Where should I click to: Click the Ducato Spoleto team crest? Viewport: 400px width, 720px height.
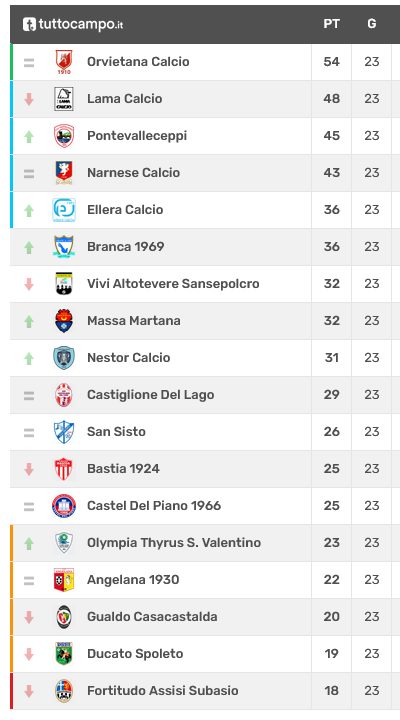click(x=64, y=653)
